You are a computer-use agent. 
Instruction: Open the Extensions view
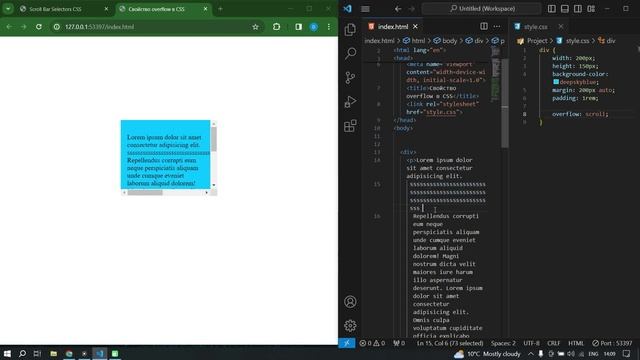[x=350, y=126]
